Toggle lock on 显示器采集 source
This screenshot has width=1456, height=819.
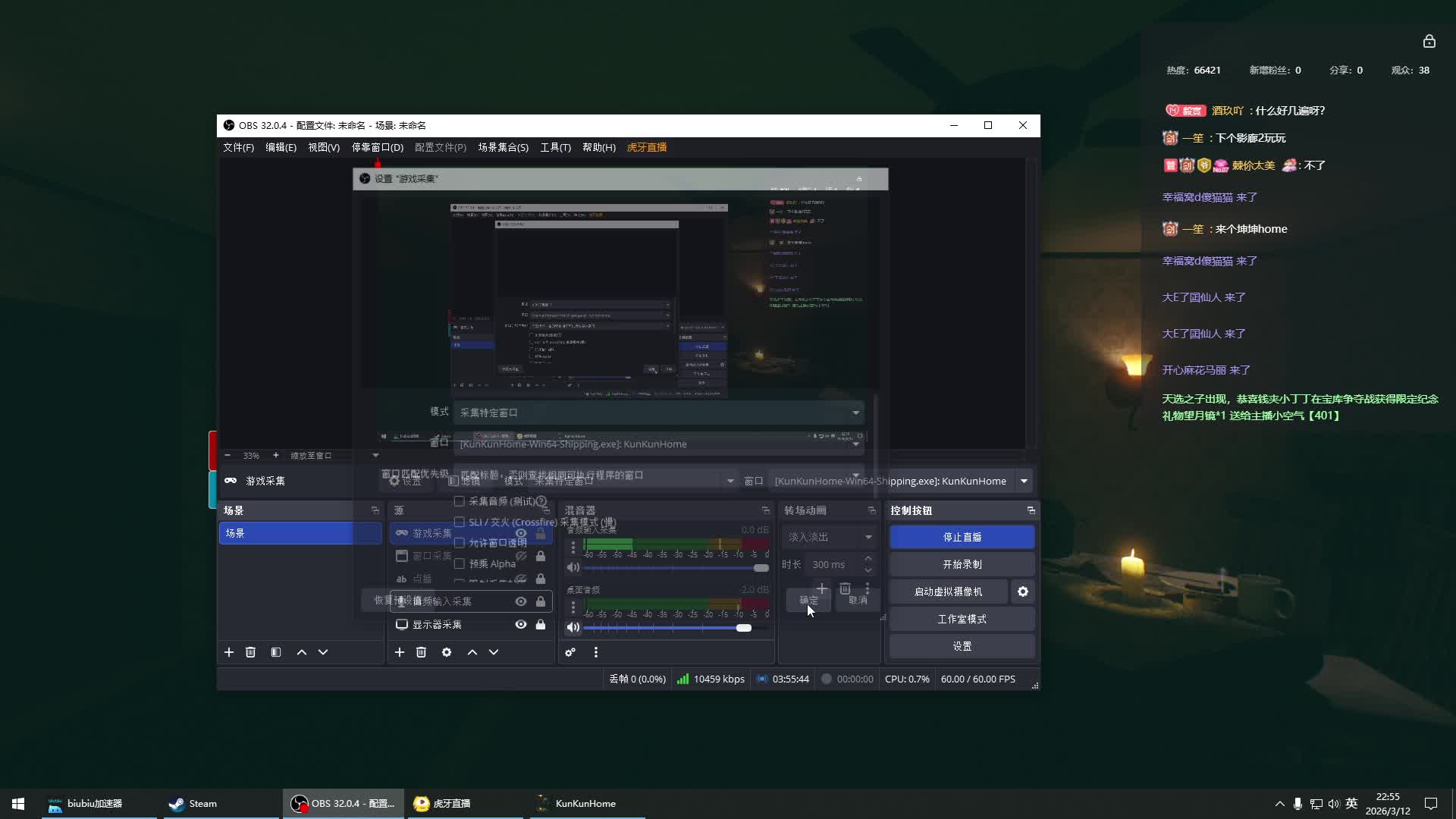coord(541,624)
